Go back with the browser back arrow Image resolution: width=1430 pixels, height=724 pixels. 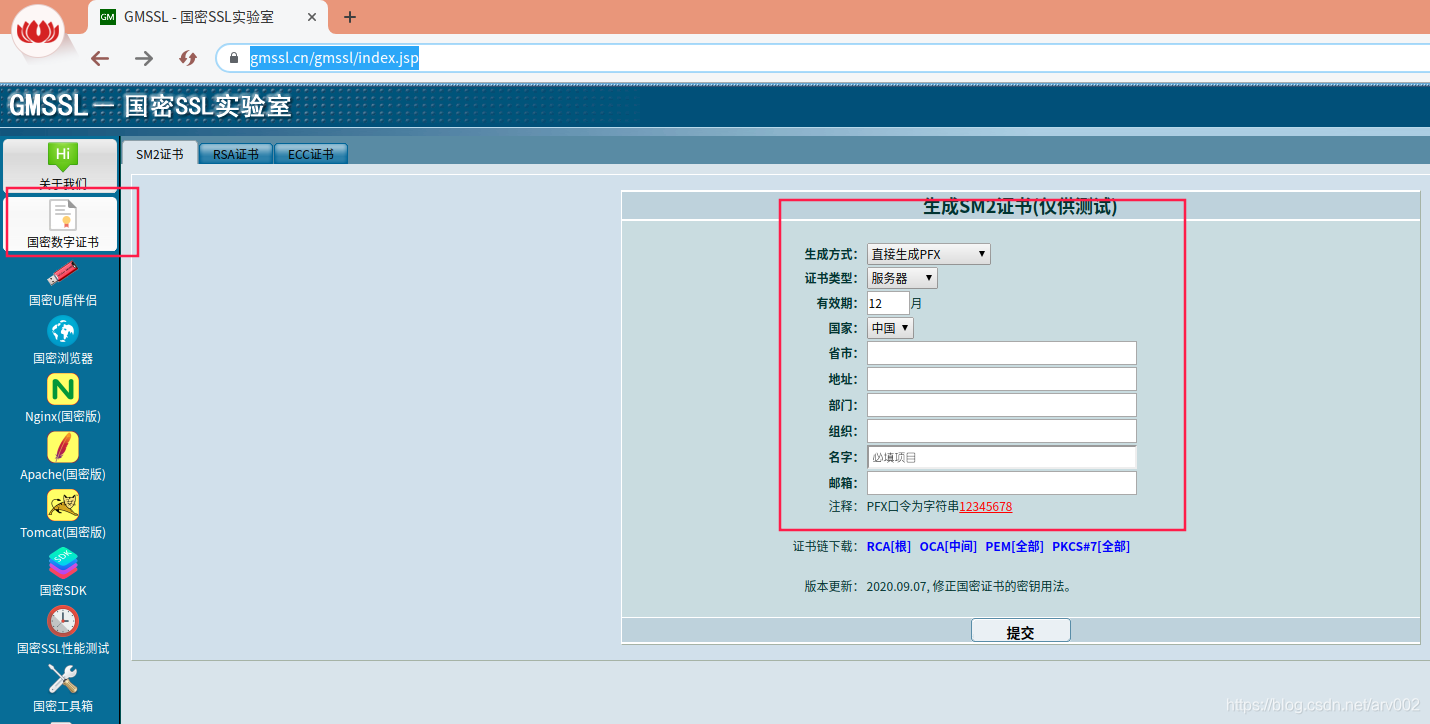(100, 58)
